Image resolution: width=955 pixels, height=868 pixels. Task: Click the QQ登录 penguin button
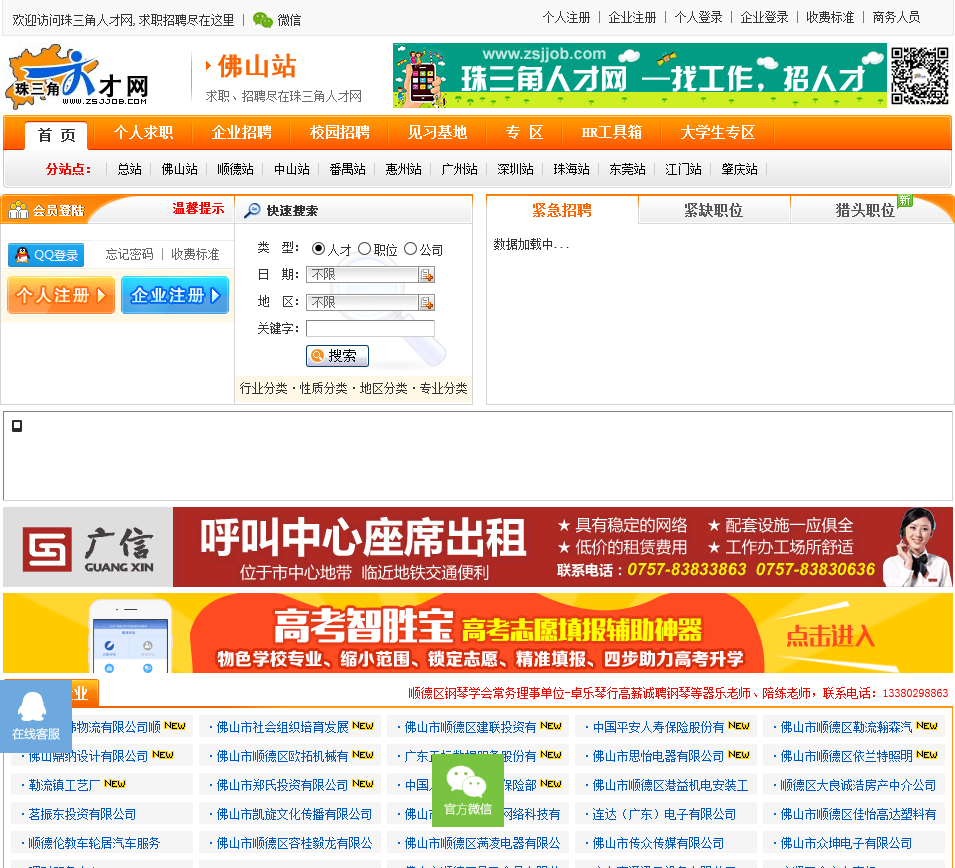pos(46,255)
